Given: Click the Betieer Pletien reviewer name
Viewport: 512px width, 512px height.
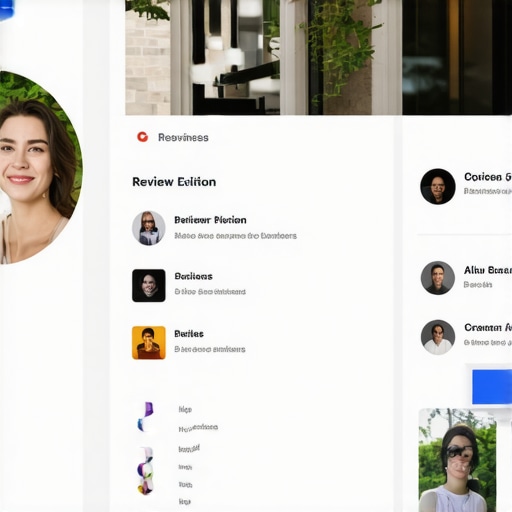Looking at the screenshot, I should pos(210,220).
